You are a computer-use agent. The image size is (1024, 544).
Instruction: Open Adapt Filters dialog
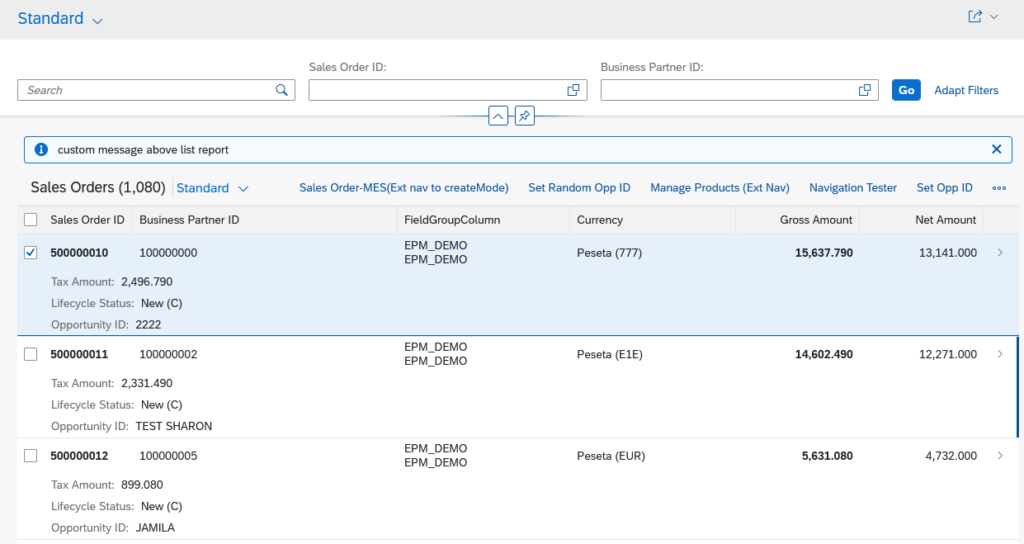coord(965,90)
